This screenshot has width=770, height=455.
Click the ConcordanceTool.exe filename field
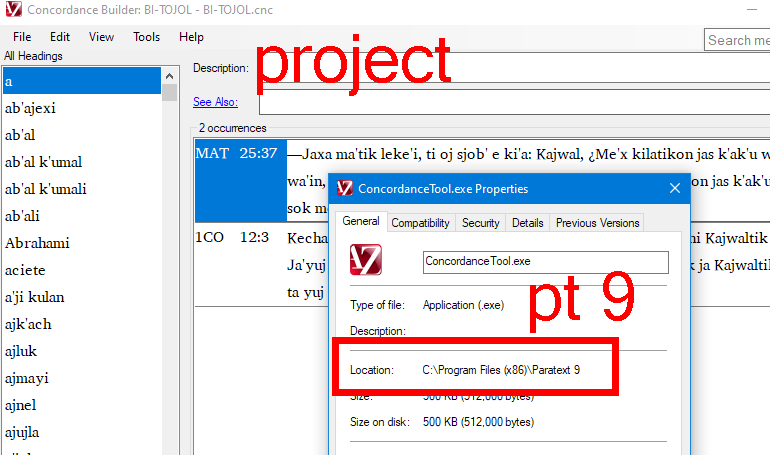point(545,261)
